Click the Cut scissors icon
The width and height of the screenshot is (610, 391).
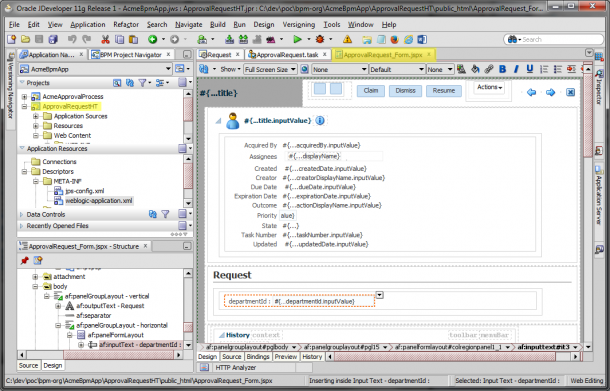[105, 39]
